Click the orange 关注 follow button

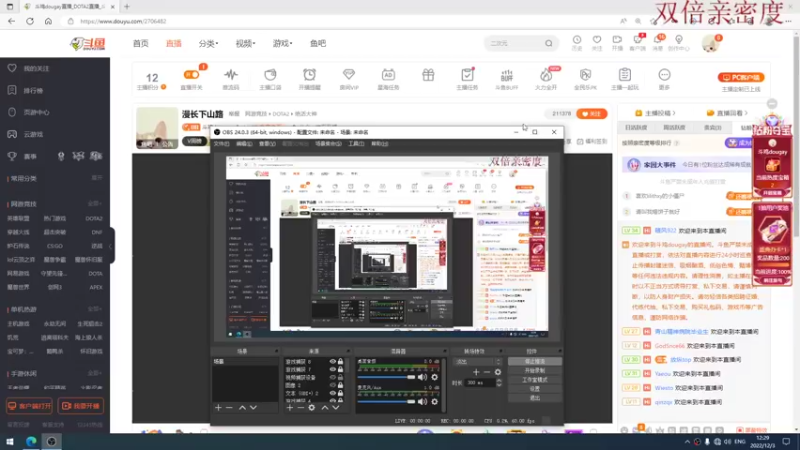pos(592,114)
